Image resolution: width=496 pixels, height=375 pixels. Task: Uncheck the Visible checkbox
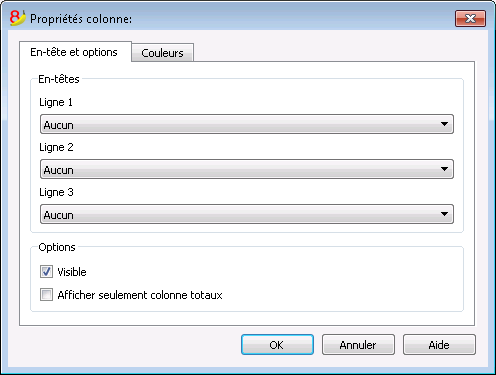coord(46,272)
